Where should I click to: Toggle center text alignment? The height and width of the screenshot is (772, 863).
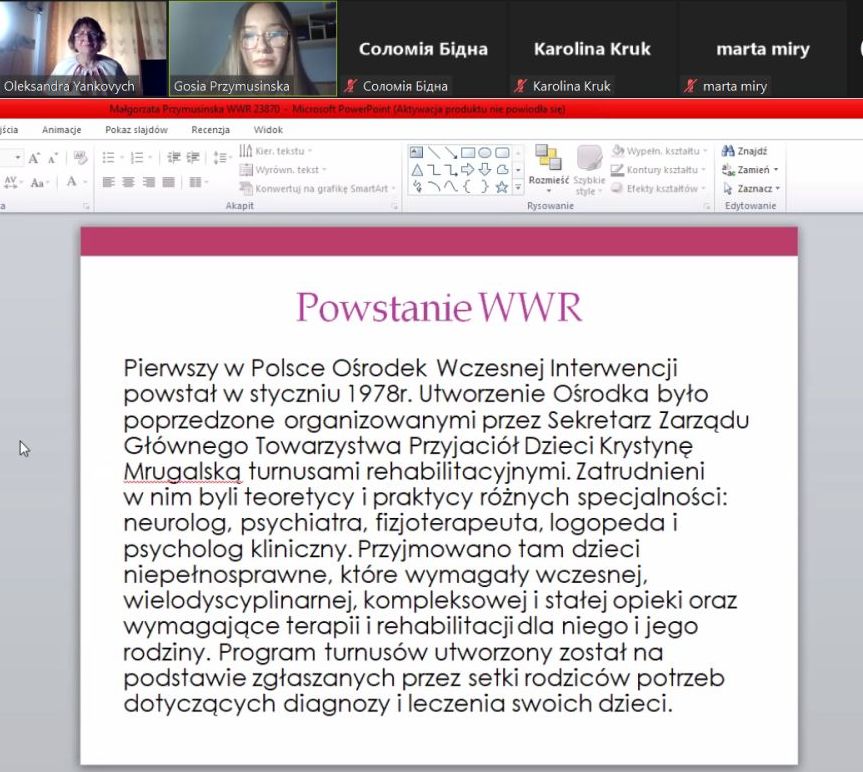128,182
